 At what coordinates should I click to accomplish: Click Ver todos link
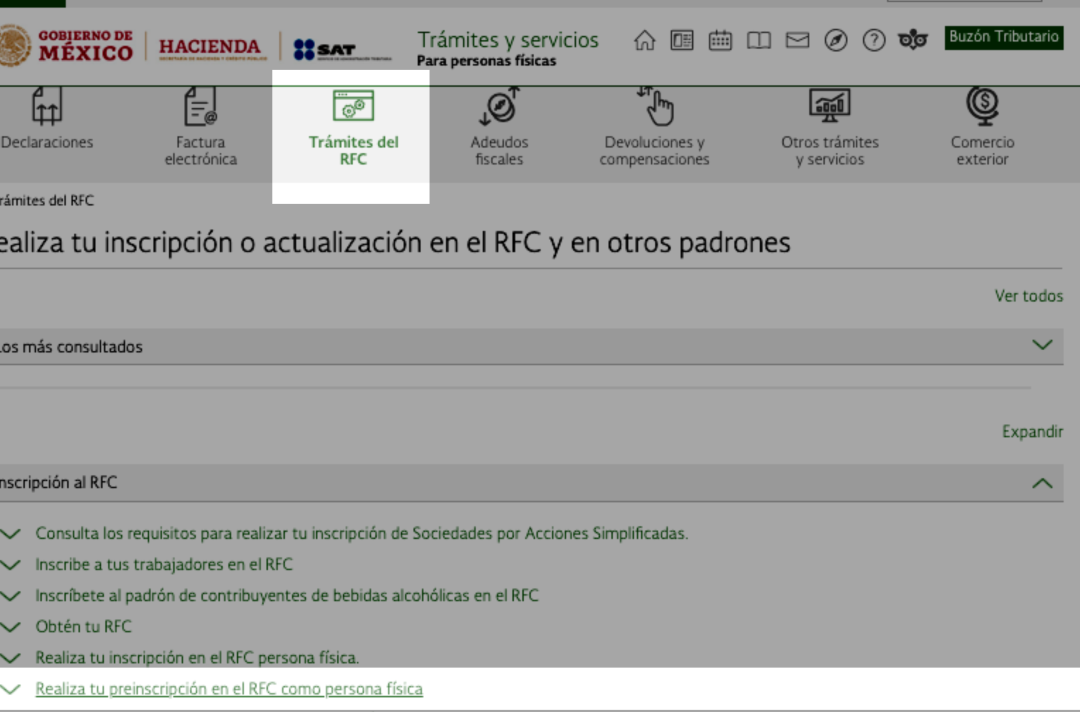1028,296
